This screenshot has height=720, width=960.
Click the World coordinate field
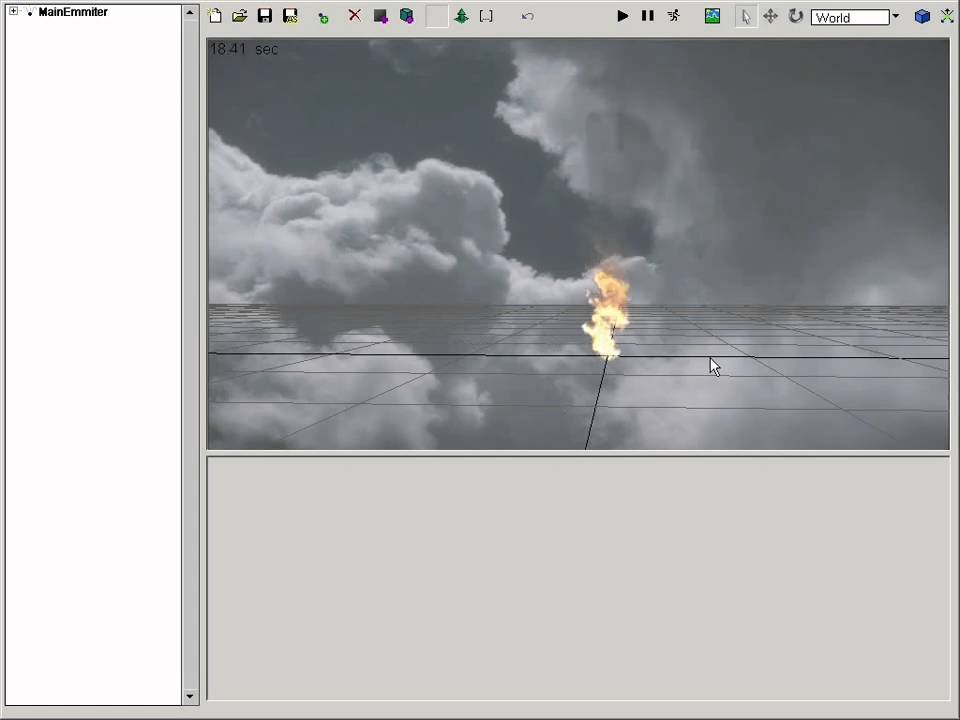pos(850,18)
